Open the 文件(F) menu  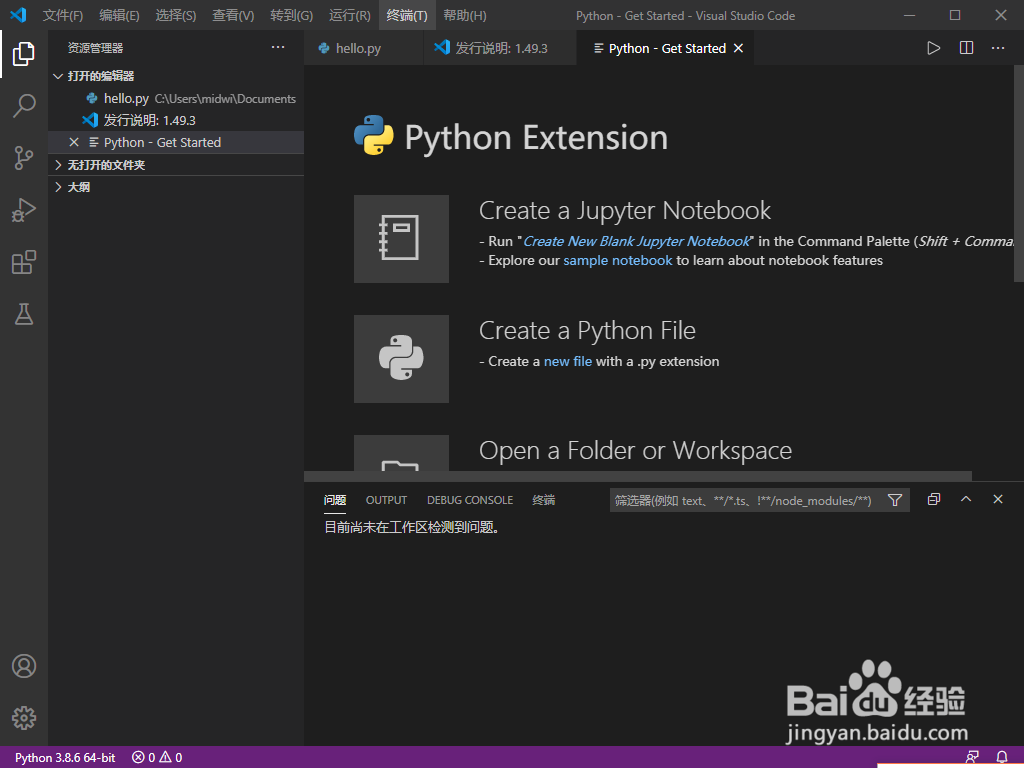63,15
